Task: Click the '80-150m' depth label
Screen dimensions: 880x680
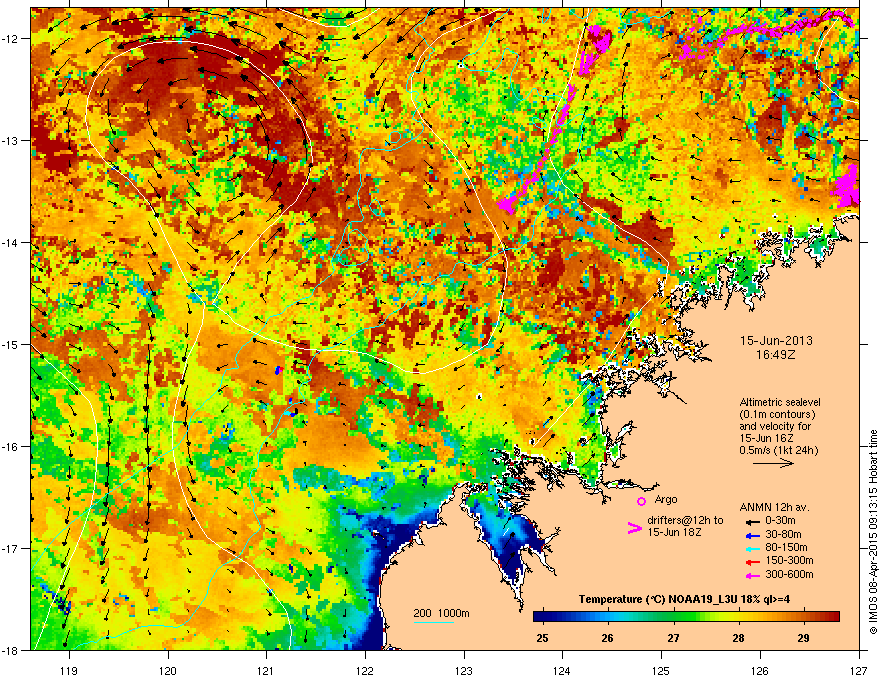Action: (x=786, y=548)
